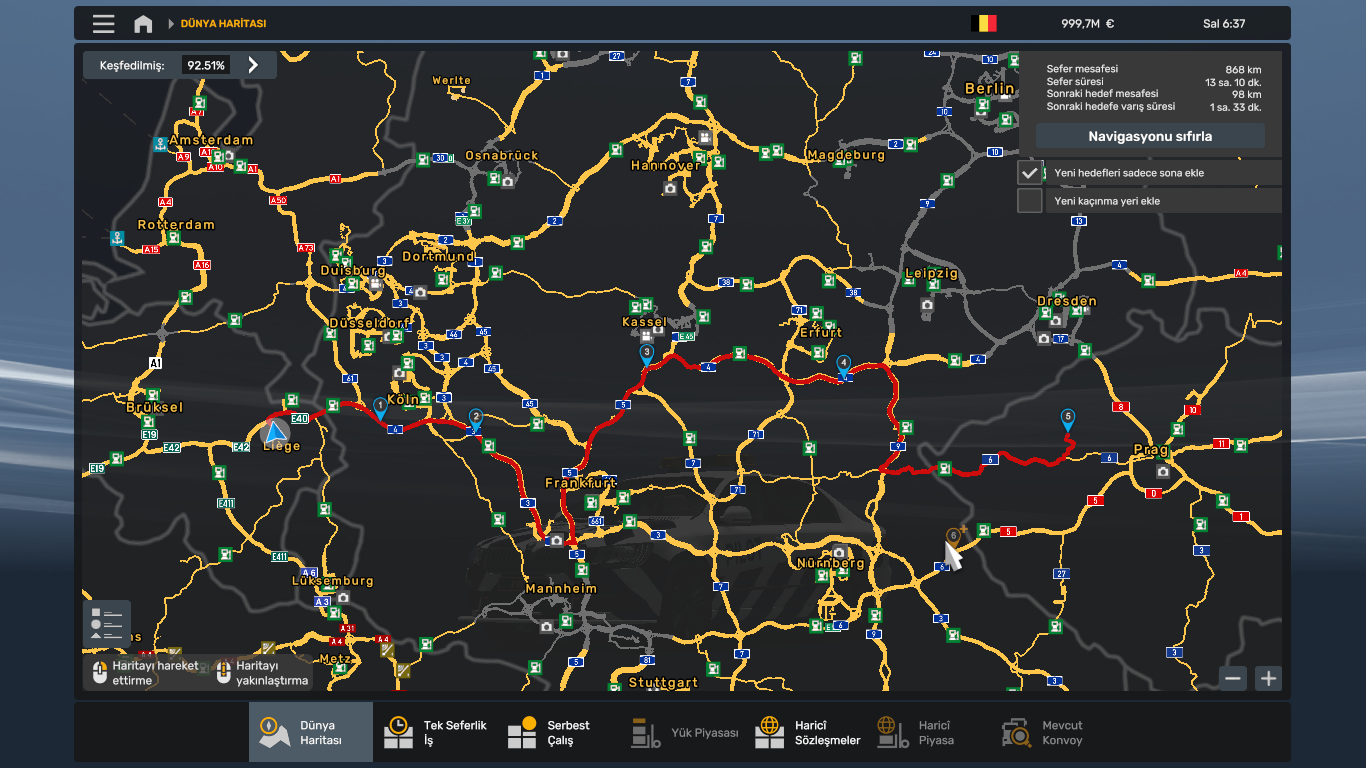Viewport: 1366px width, 768px height.
Task: Click waypoint marker 2 east of Köln
Action: click(476, 419)
